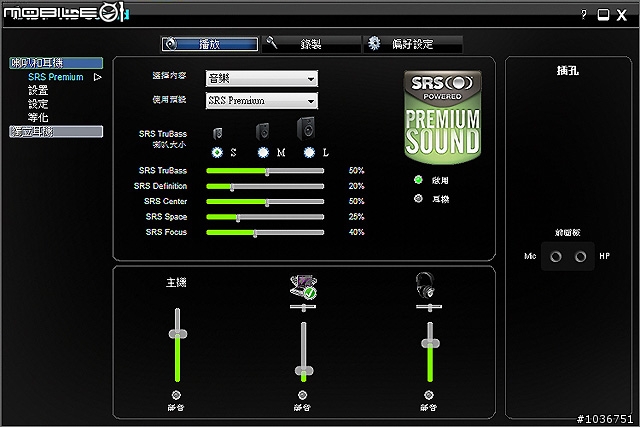
Task: Open 設定 in the left sidebar
Action: 38,104
